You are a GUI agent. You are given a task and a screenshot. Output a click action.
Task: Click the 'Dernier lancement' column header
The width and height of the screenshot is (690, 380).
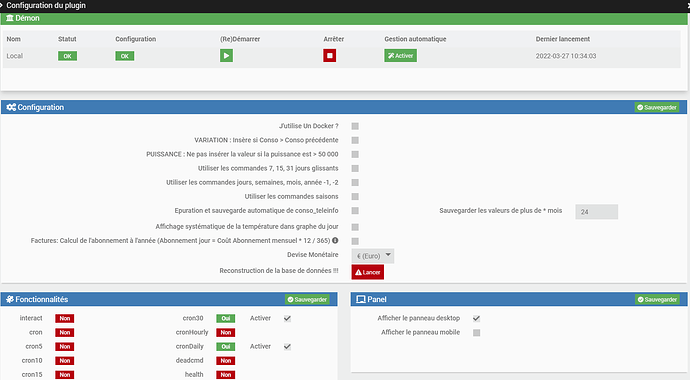point(562,39)
